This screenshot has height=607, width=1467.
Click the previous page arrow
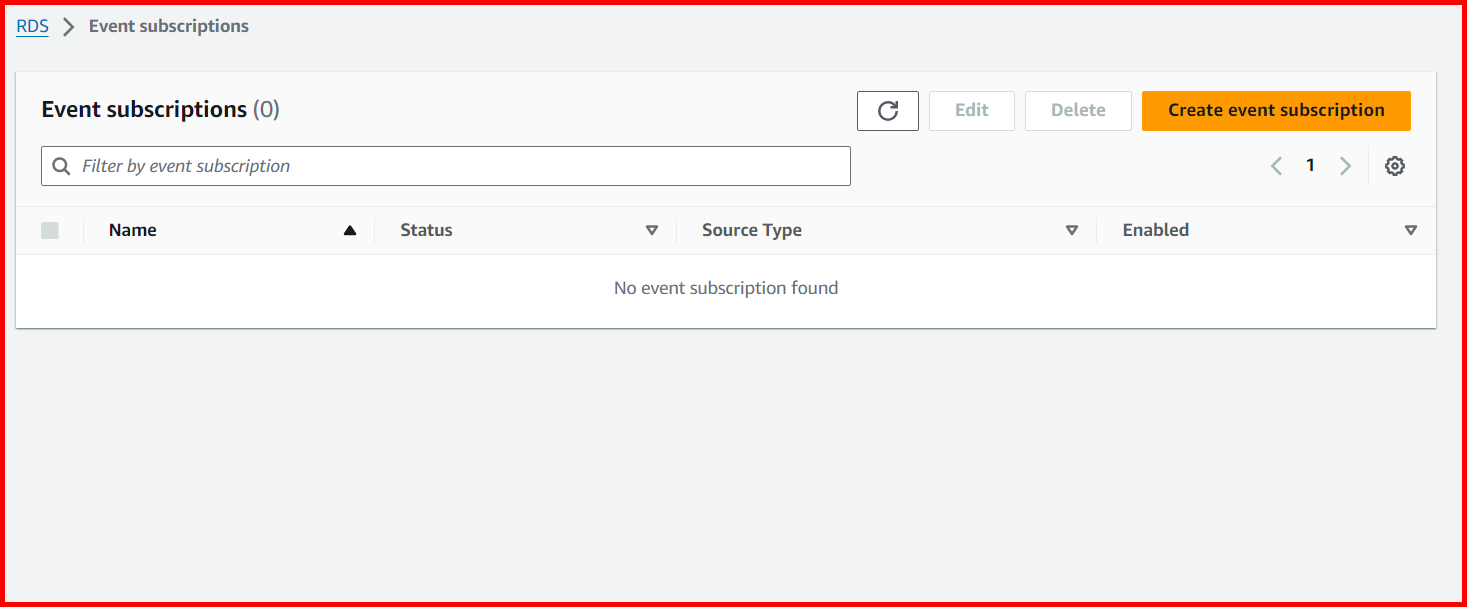[1275, 165]
